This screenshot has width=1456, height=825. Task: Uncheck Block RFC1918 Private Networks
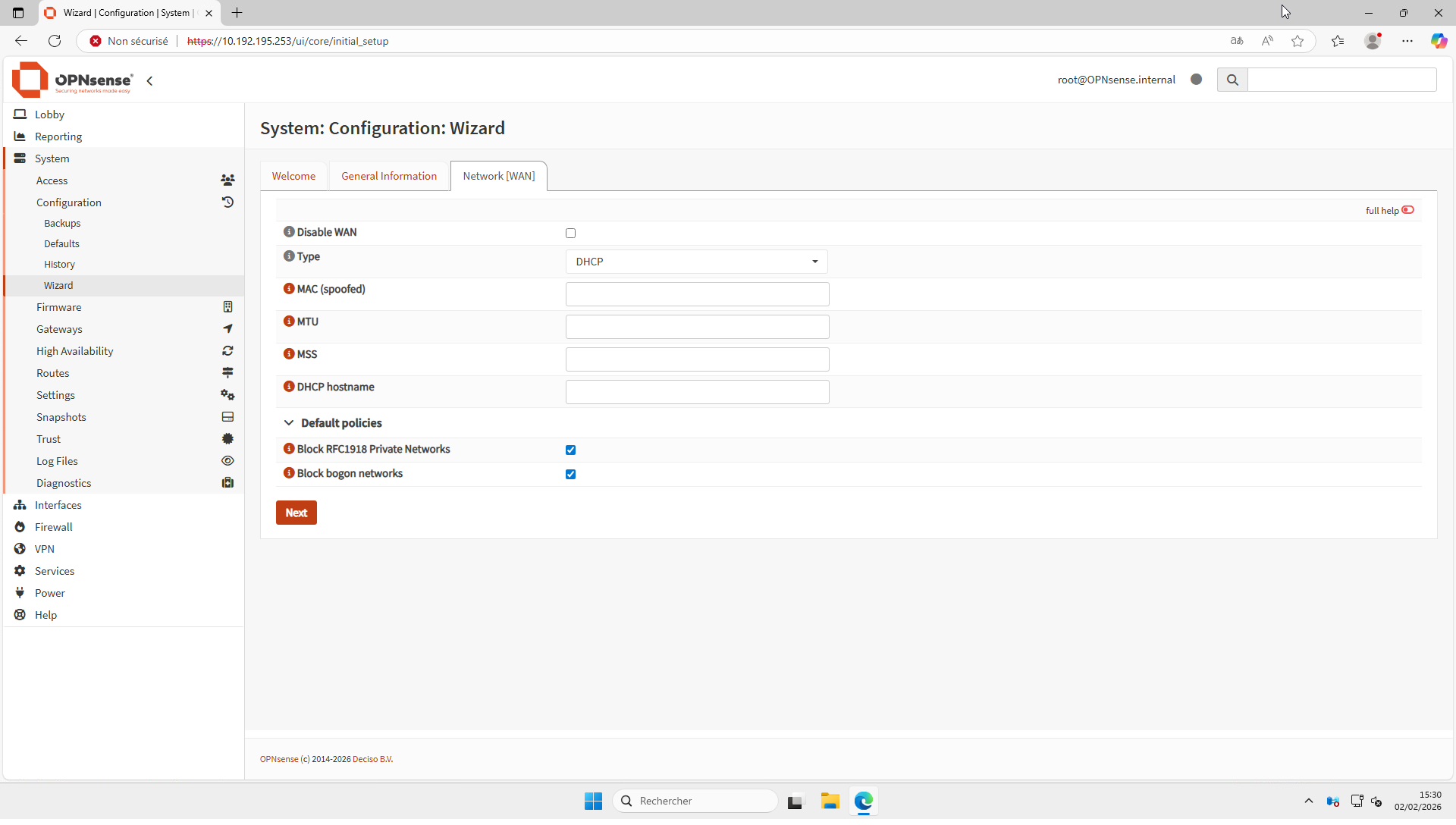(x=570, y=450)
